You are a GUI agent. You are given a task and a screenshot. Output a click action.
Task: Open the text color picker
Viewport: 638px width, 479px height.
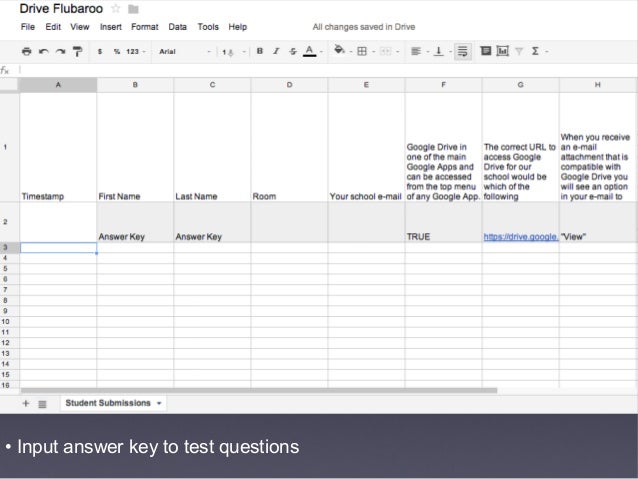pos(309,49)
